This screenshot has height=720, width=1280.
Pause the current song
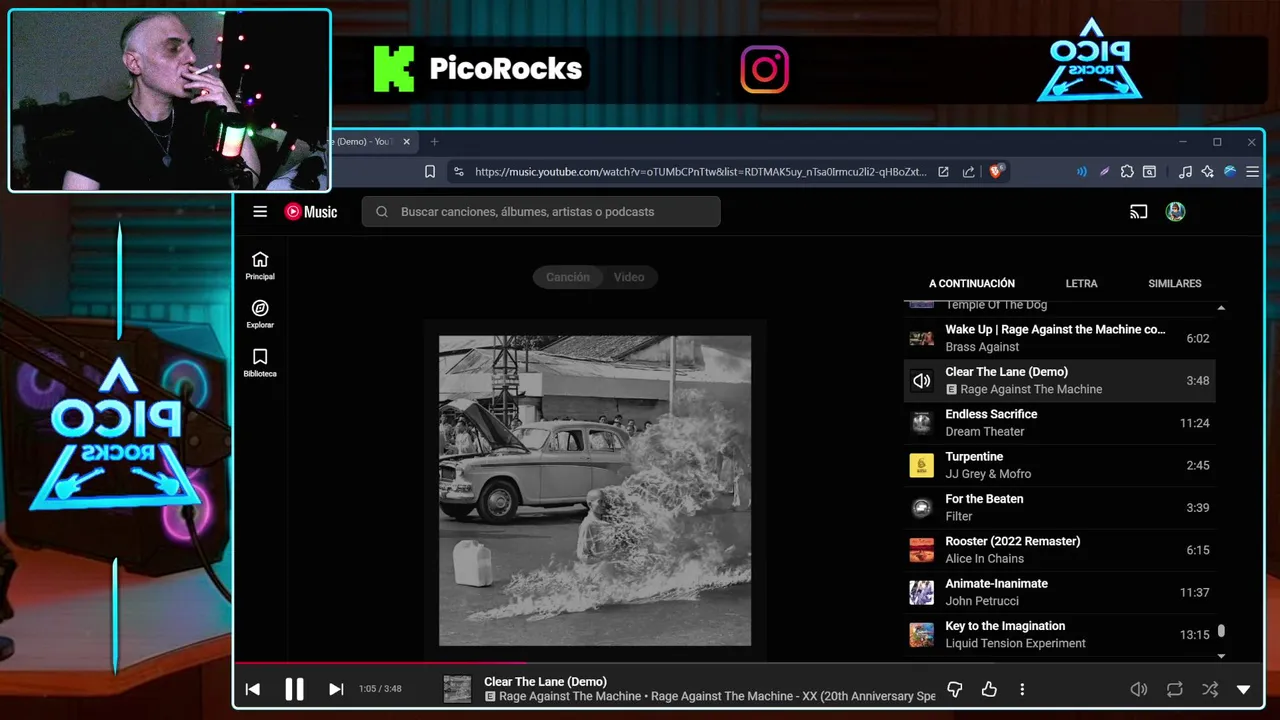coord(294,689)
